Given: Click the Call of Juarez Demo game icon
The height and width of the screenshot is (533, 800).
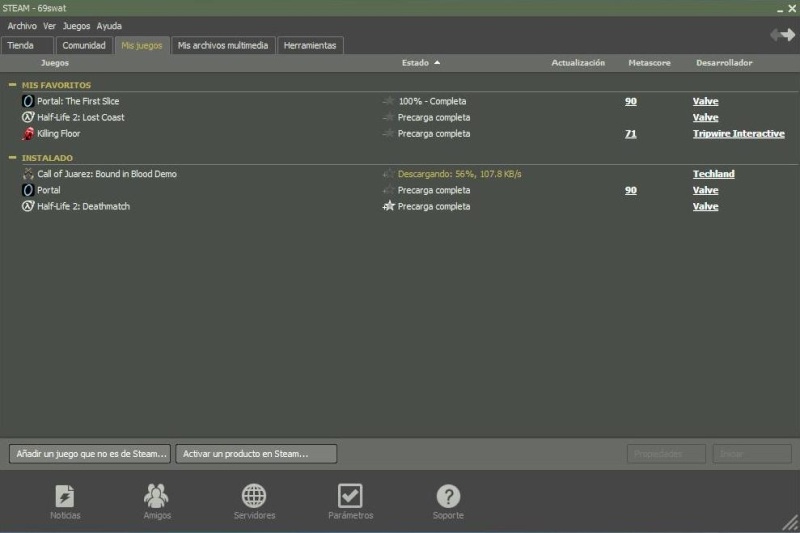Looking at the screenshot, I should (x=28, y=174).
